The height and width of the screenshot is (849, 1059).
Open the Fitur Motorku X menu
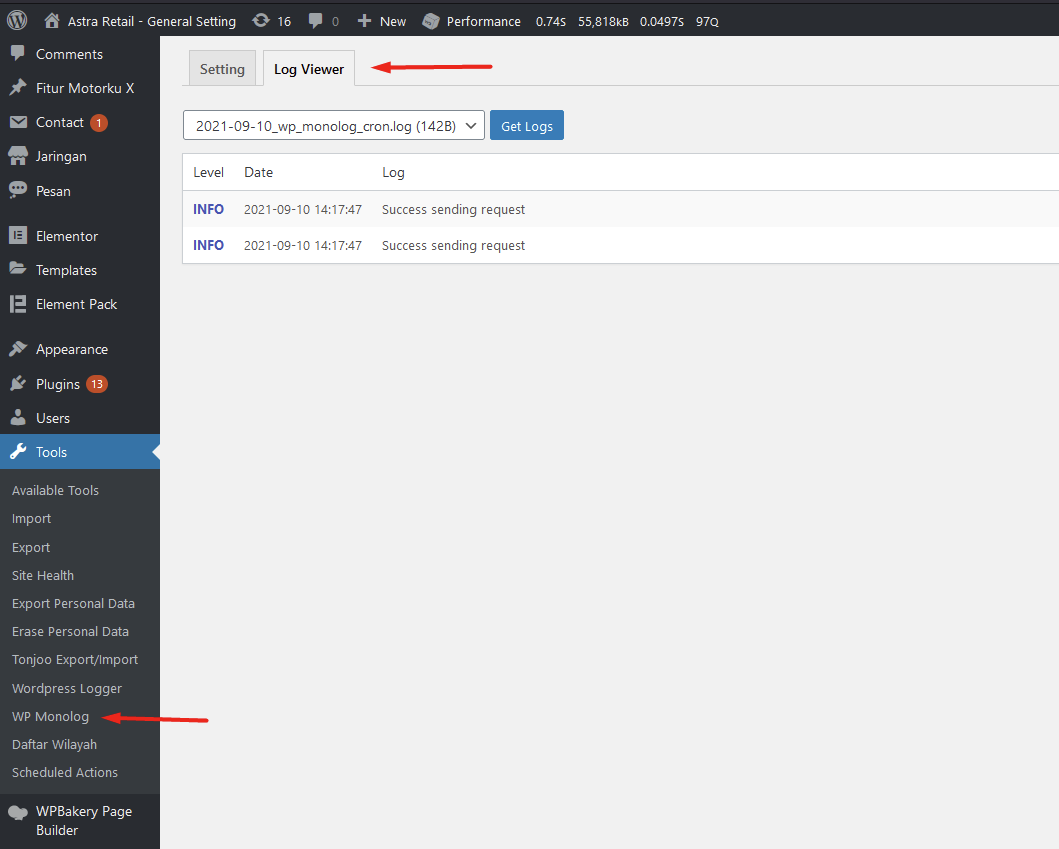[85, 88]
